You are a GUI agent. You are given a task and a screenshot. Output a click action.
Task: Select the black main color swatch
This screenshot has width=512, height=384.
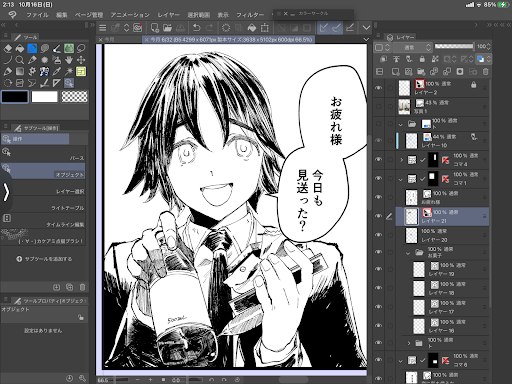coord(15,97)
